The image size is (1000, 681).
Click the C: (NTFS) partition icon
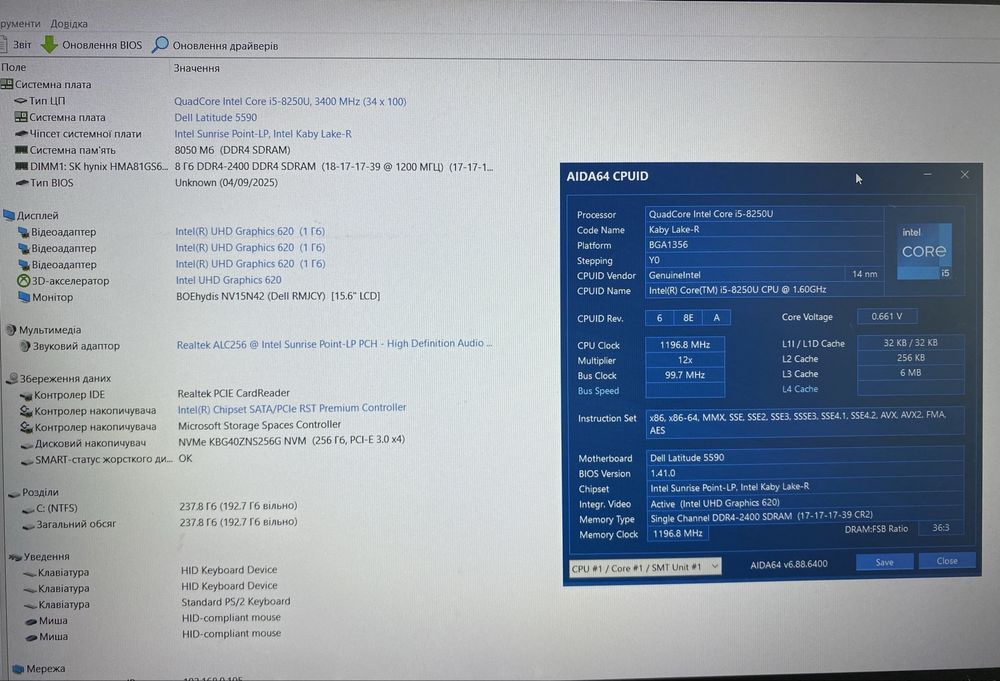(28, 509)
